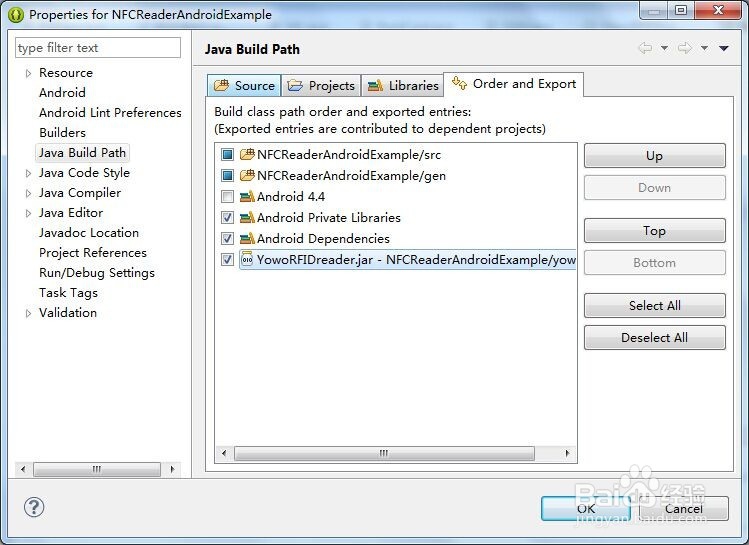Viewport: 749px width, 545px height.
Task: Switch to the Projects tab
Action: [321, 85]
